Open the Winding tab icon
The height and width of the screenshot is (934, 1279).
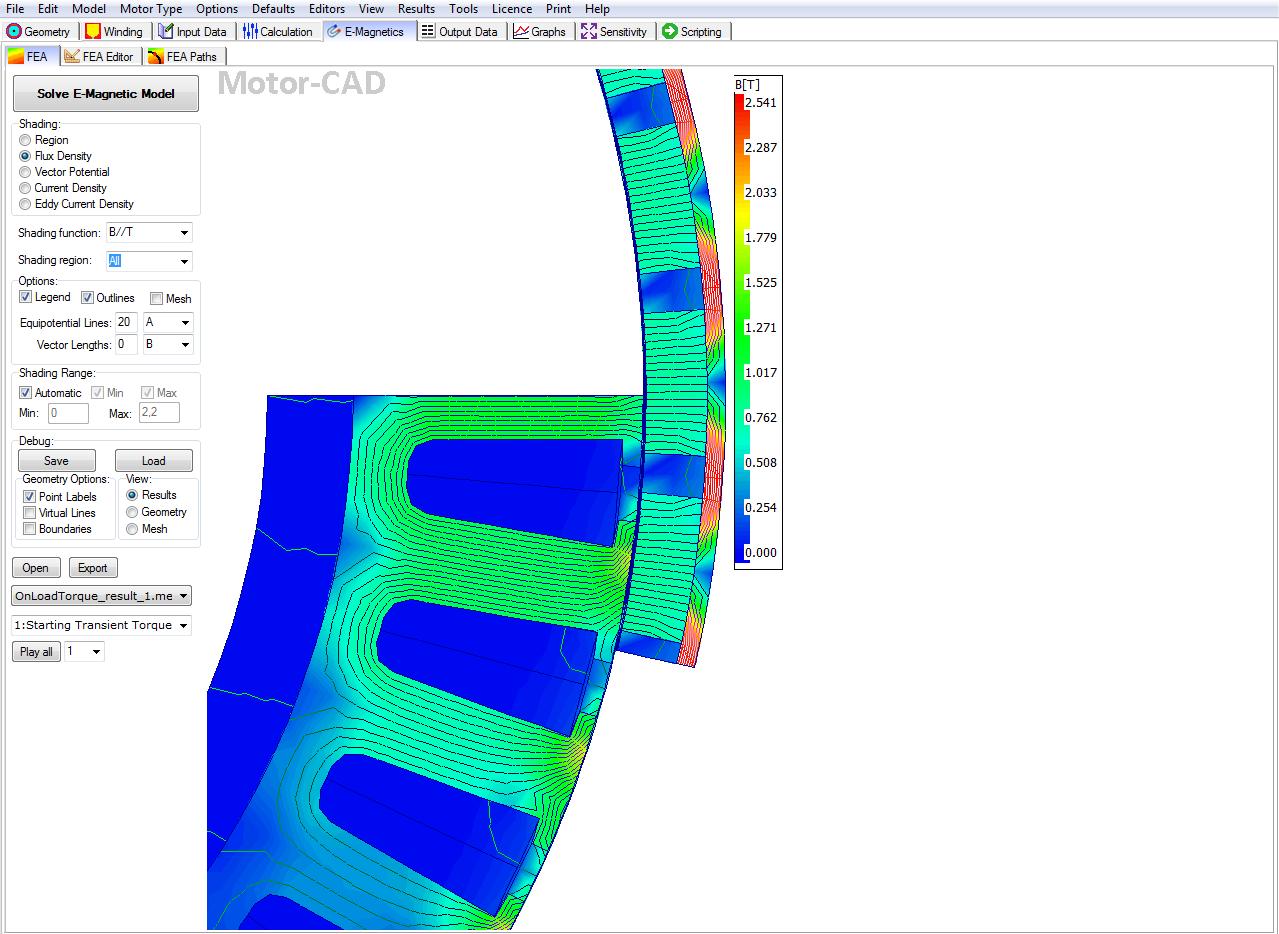[x=93, y=32]
